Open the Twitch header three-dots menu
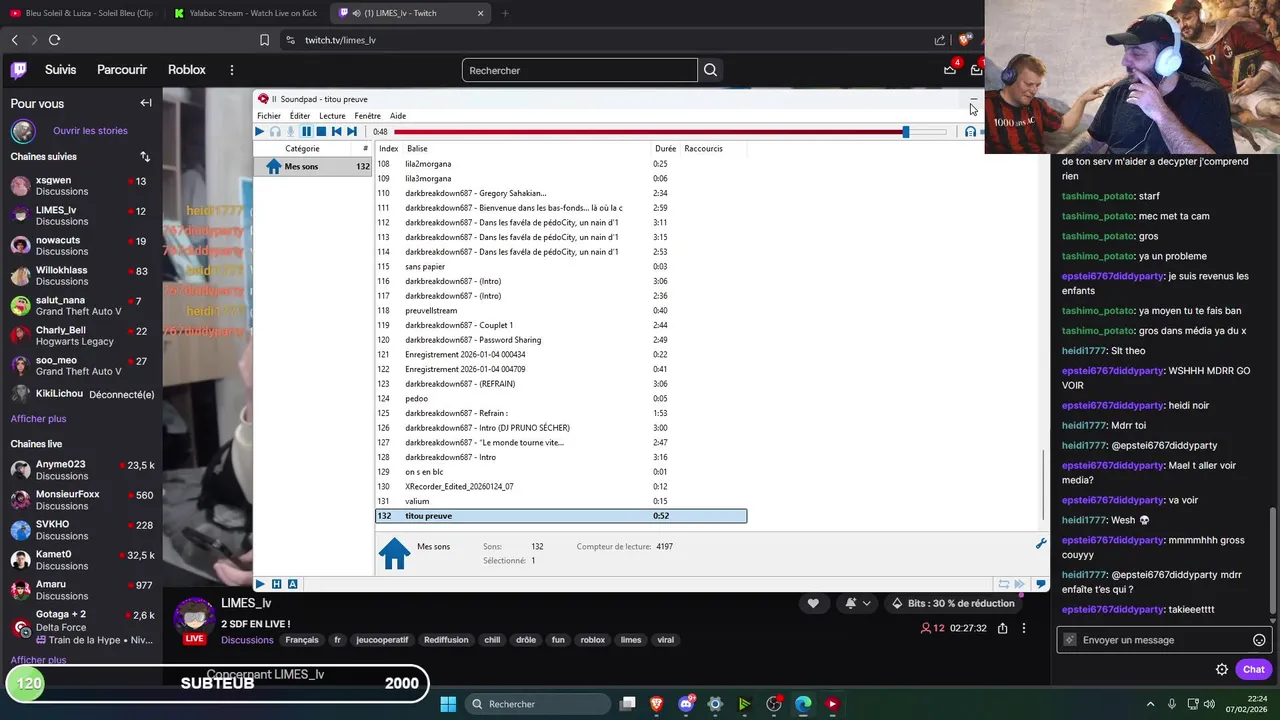1280x720 pixels. pyautogui.click(x=231, y=70)
